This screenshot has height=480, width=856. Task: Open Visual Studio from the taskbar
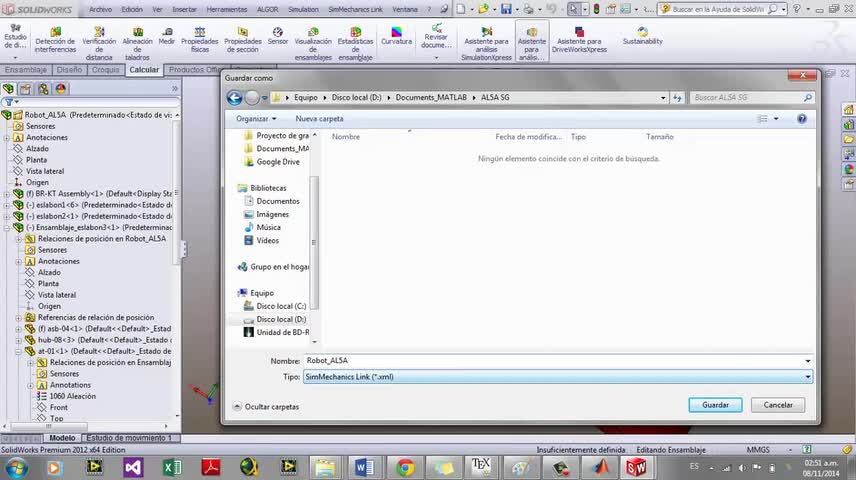(133, 467)
